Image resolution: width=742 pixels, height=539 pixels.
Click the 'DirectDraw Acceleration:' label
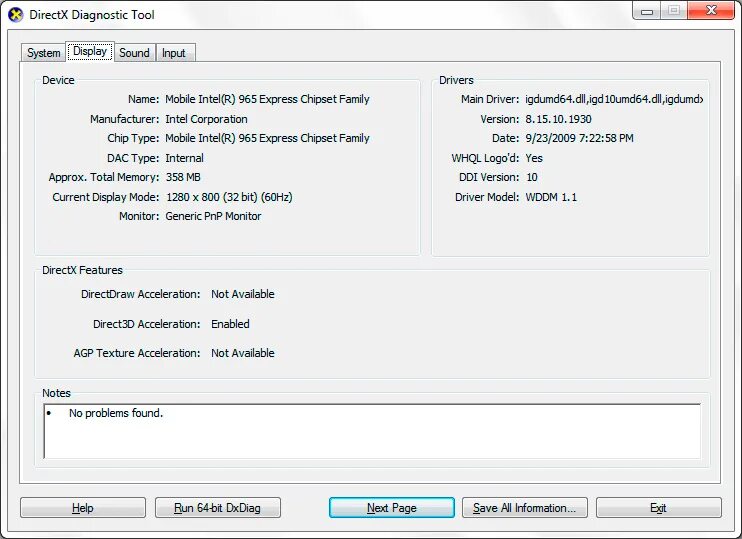point(141,294)
